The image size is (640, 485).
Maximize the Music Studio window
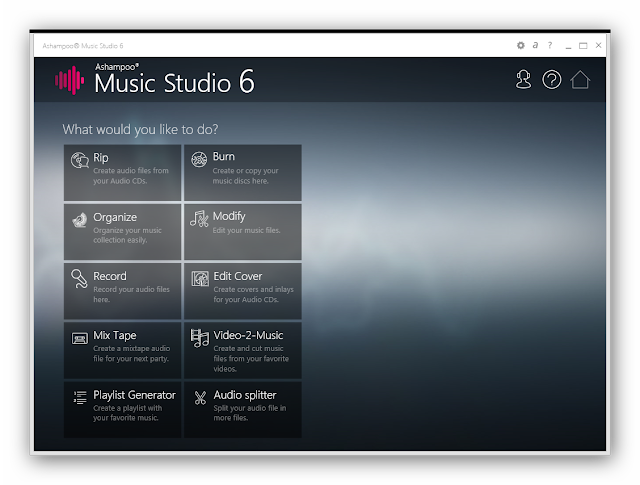[x=583, y=46]
